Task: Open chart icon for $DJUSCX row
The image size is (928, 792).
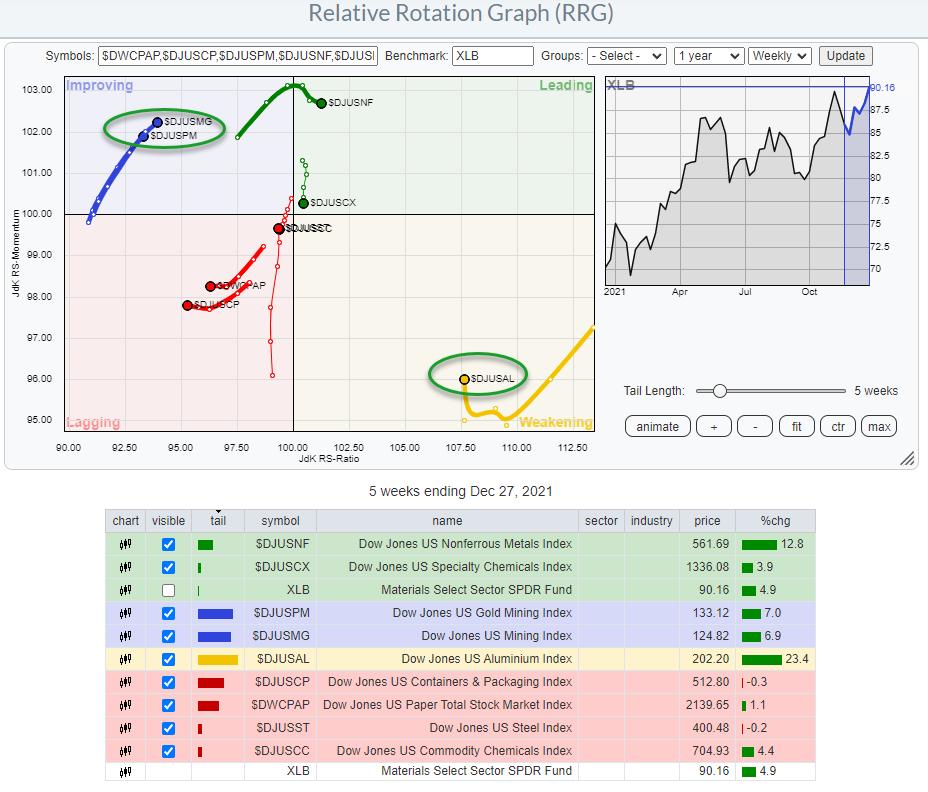Action: coord(126,567)
